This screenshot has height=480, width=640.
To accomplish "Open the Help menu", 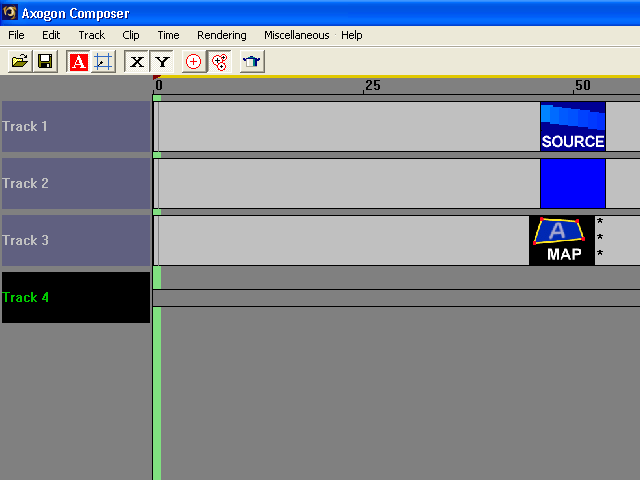I will tap(351, 35).
